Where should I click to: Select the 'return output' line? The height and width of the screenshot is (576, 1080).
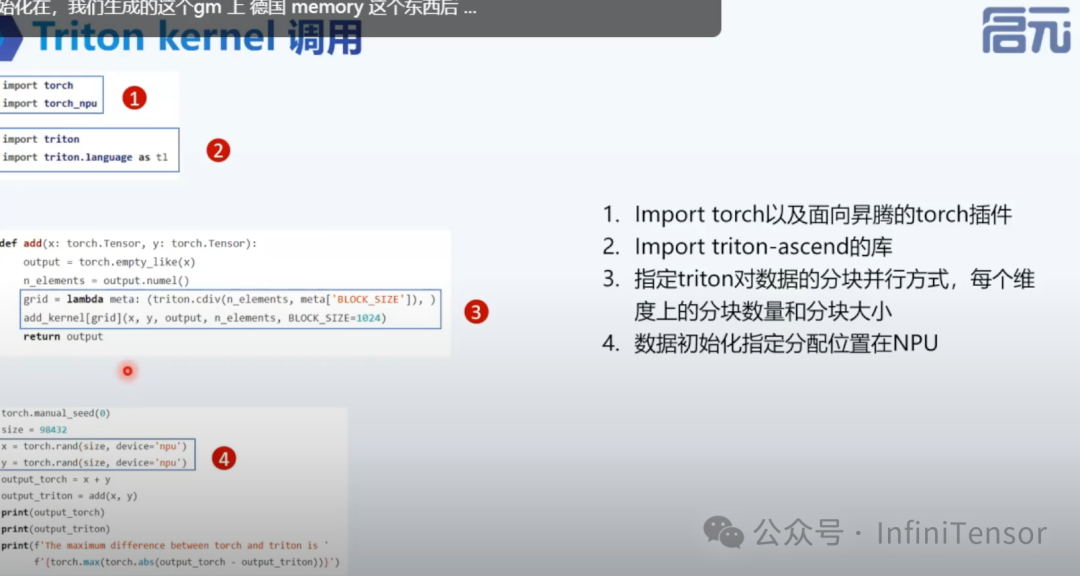[x=63, y=336]
